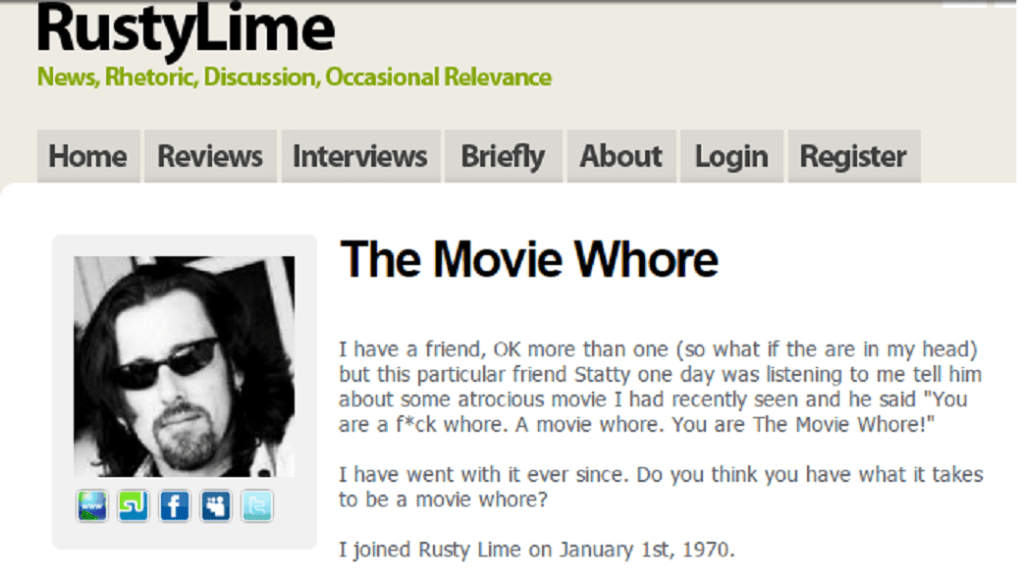Go to the Home tab
Screen dimensions: 1024x584
point(88,157)
